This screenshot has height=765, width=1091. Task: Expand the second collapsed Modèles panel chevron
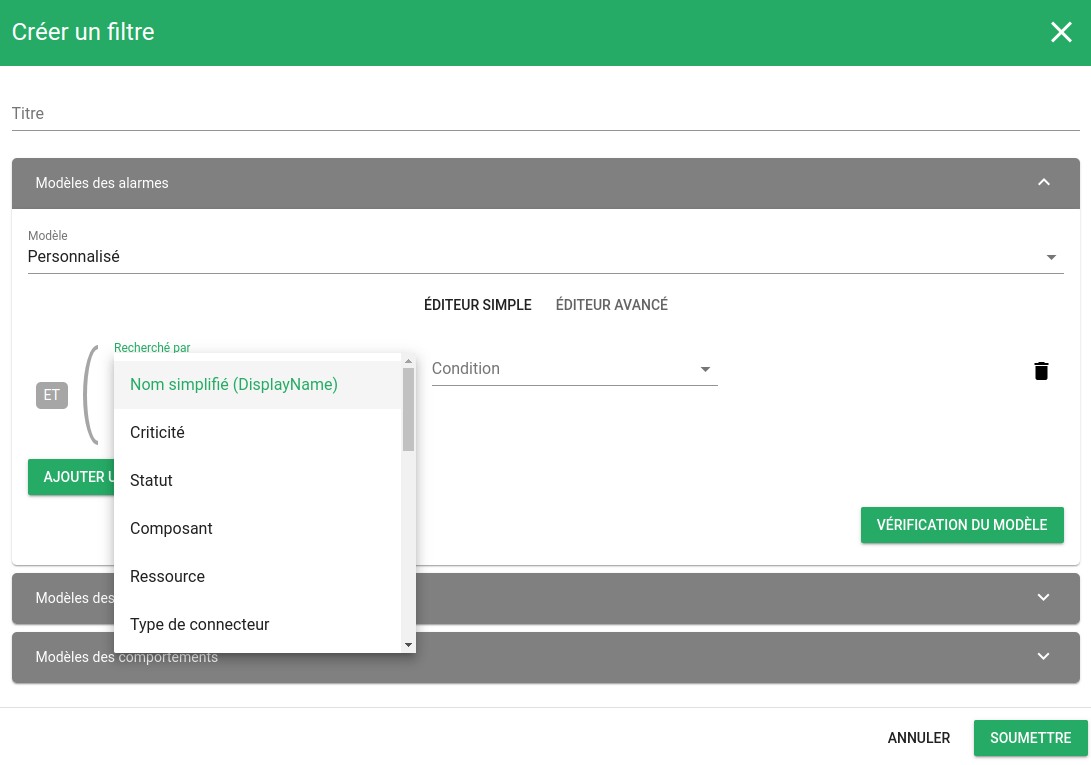coord(1044,598)
